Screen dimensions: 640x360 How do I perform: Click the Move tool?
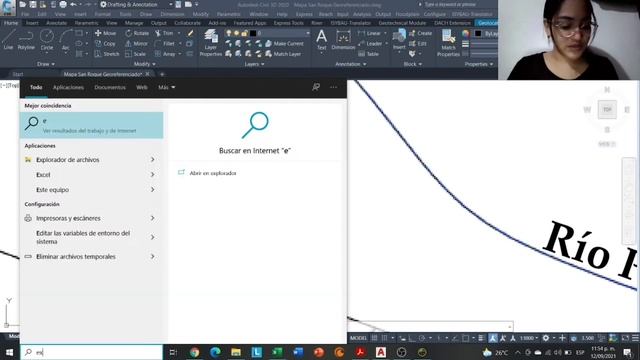click(105, 33)
